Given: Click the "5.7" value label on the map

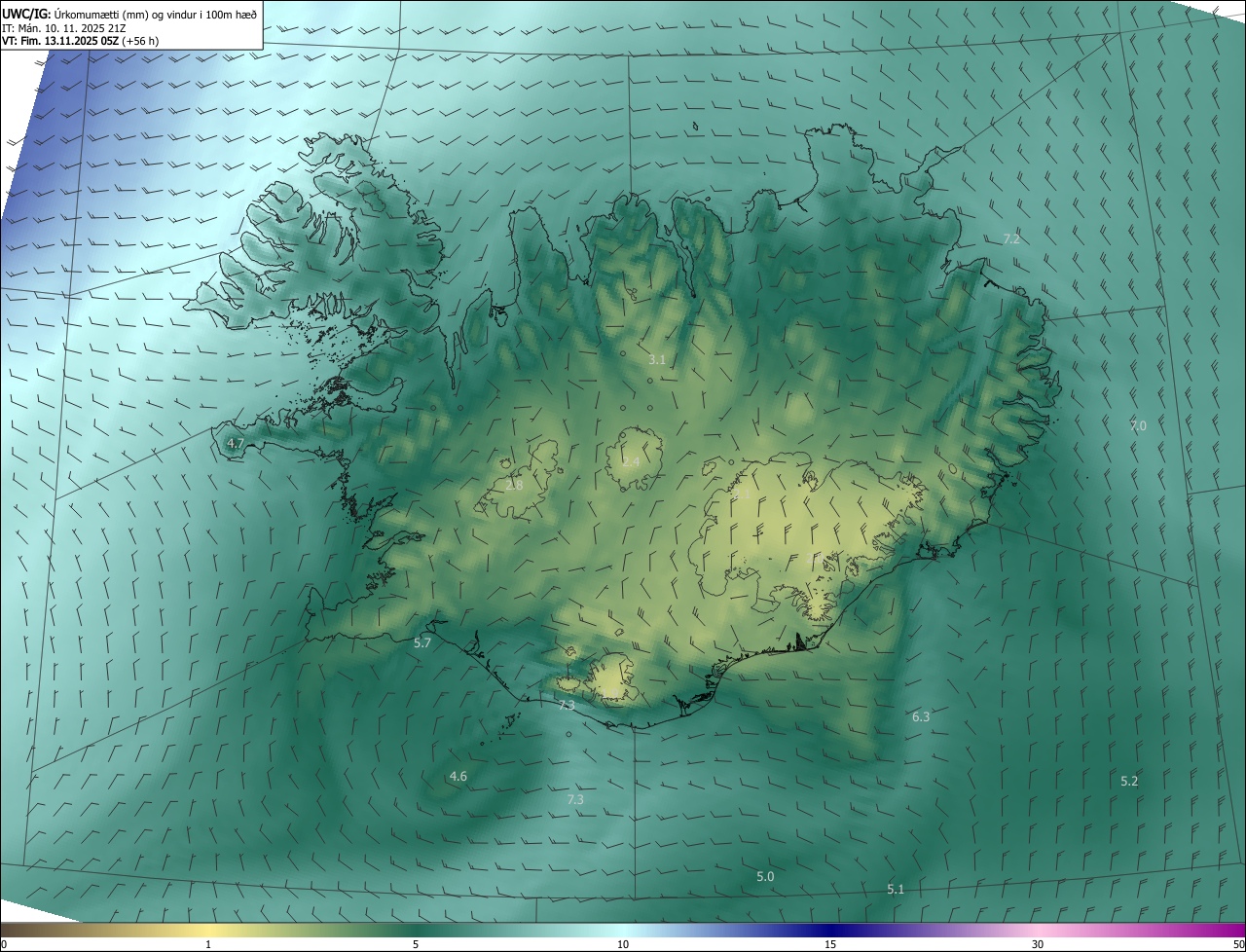Looking at the screenshot, I should tap(422, 642).
